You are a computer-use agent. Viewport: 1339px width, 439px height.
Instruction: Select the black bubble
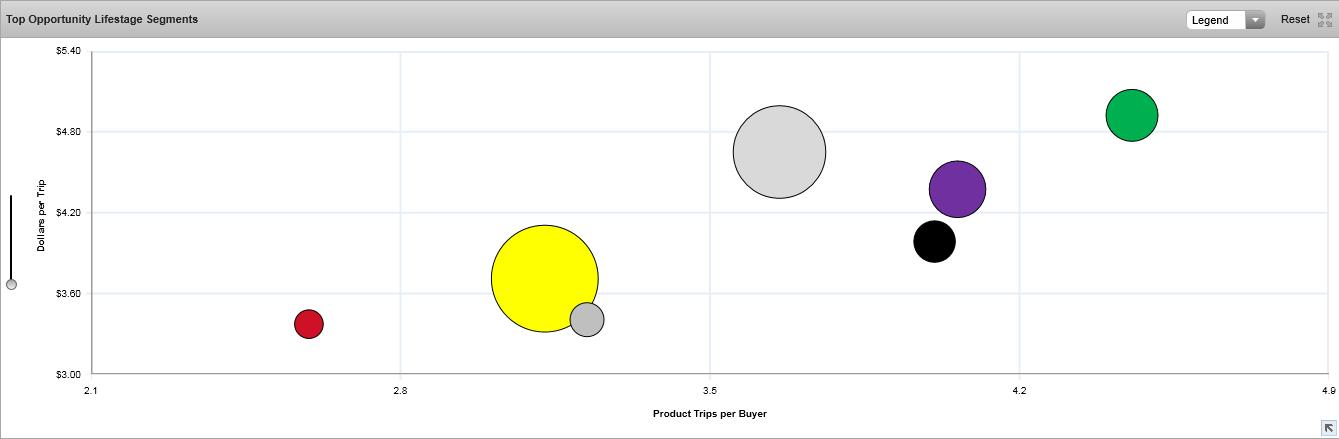[x=934, y=242]
